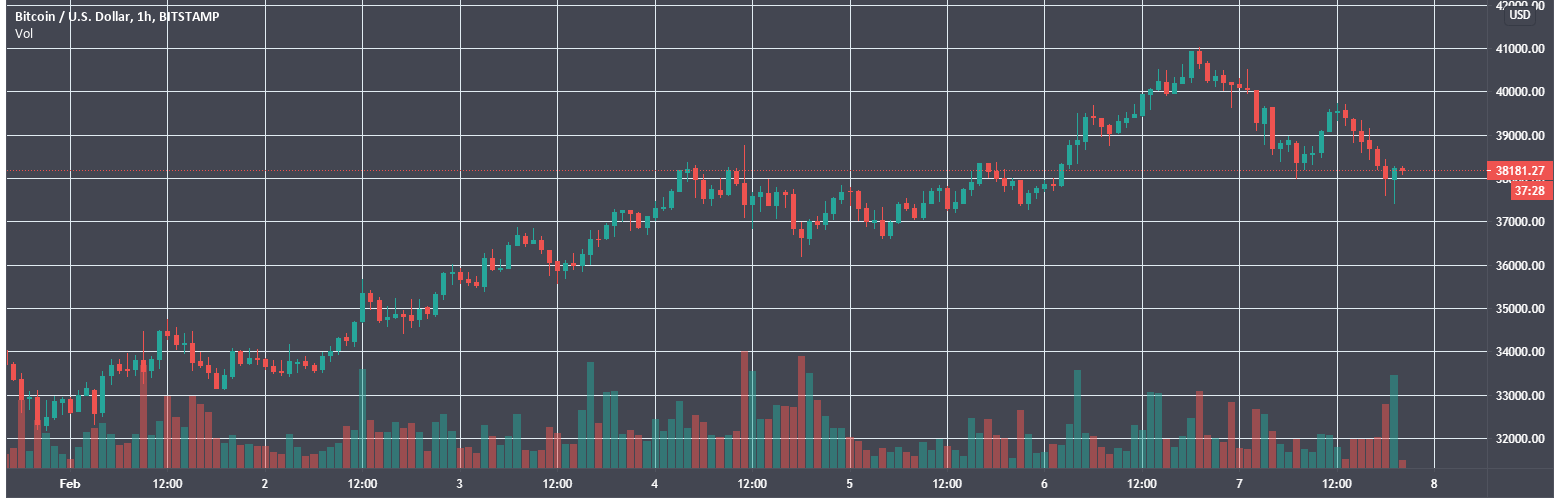Click the 41000.00 price axis label

(x=1518, y=49)
